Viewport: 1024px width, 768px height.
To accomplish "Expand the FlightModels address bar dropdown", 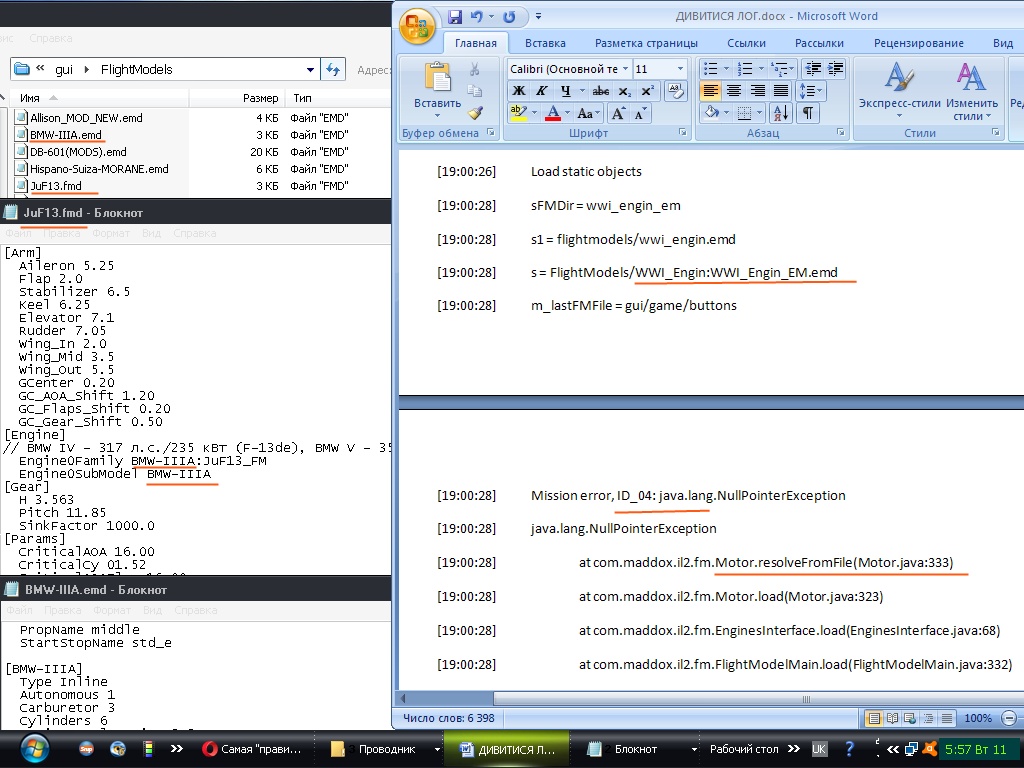I will pyautogui.click(x=310, y=70).
